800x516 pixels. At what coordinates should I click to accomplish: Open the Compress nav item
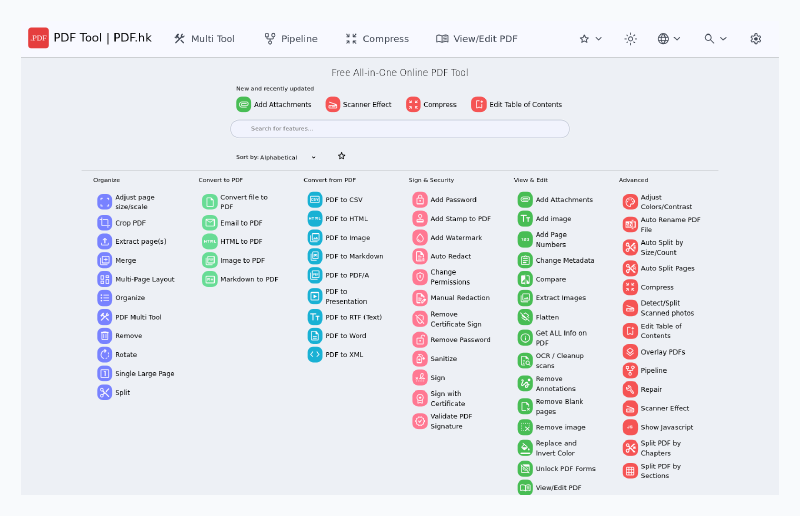point(377,39)
